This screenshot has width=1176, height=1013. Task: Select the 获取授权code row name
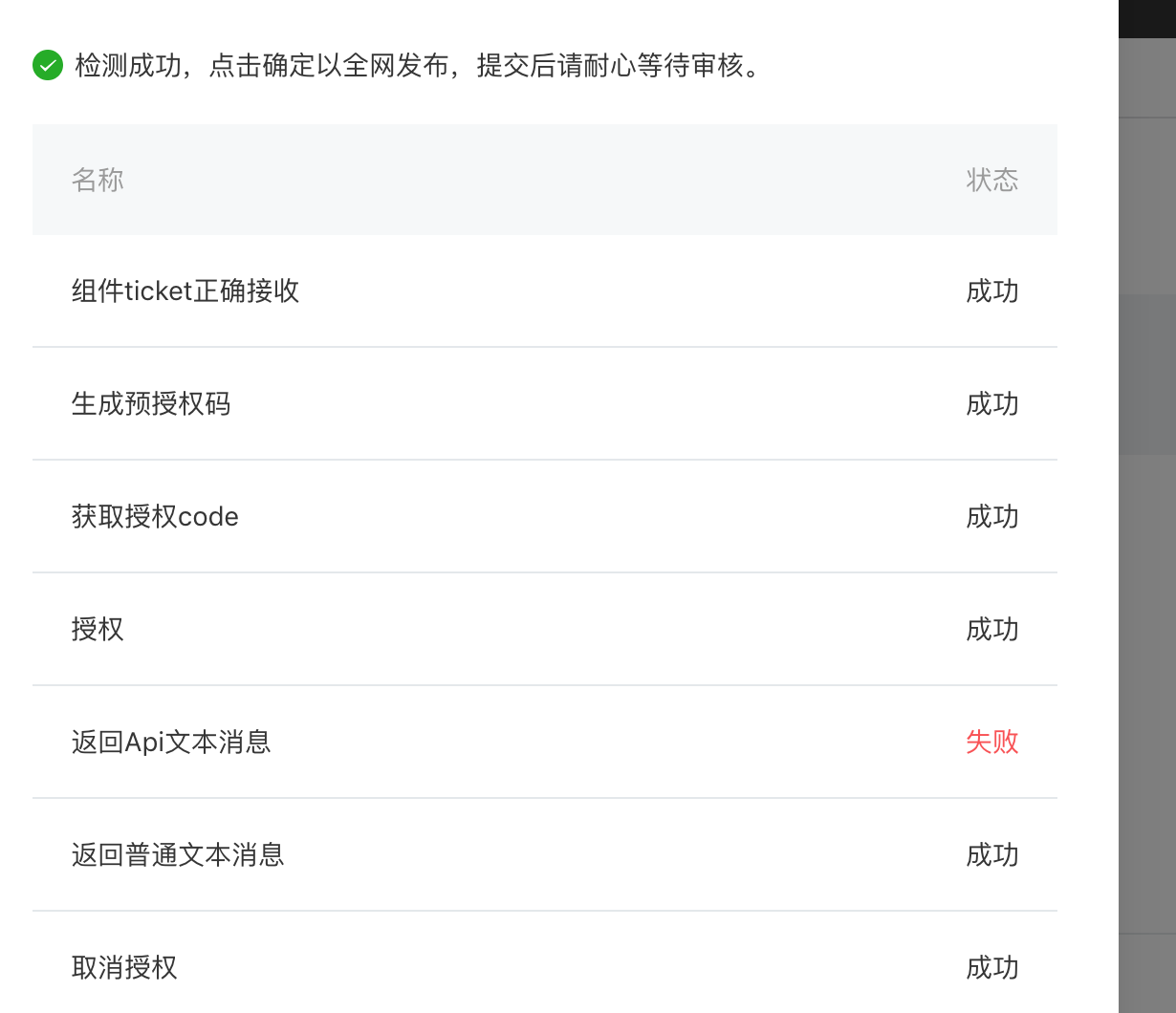(x=155, y=517)
